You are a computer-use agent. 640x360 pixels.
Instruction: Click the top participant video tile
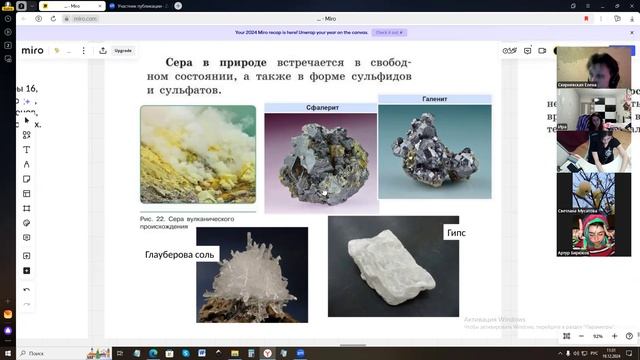(x=593, y=68)
